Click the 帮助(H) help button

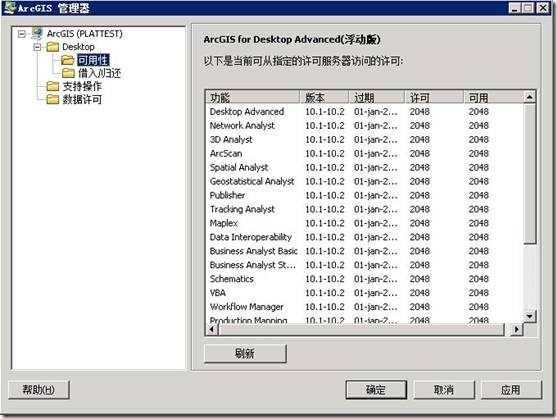(x=39, y=390)
